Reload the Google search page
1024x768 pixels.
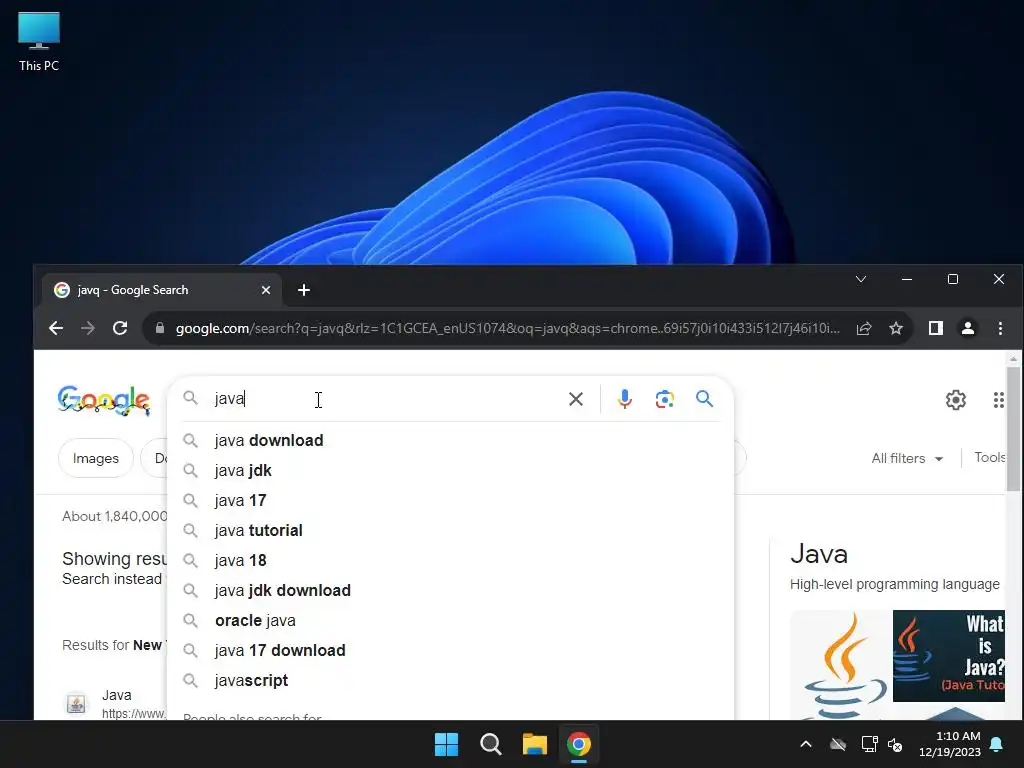[120, 328]
